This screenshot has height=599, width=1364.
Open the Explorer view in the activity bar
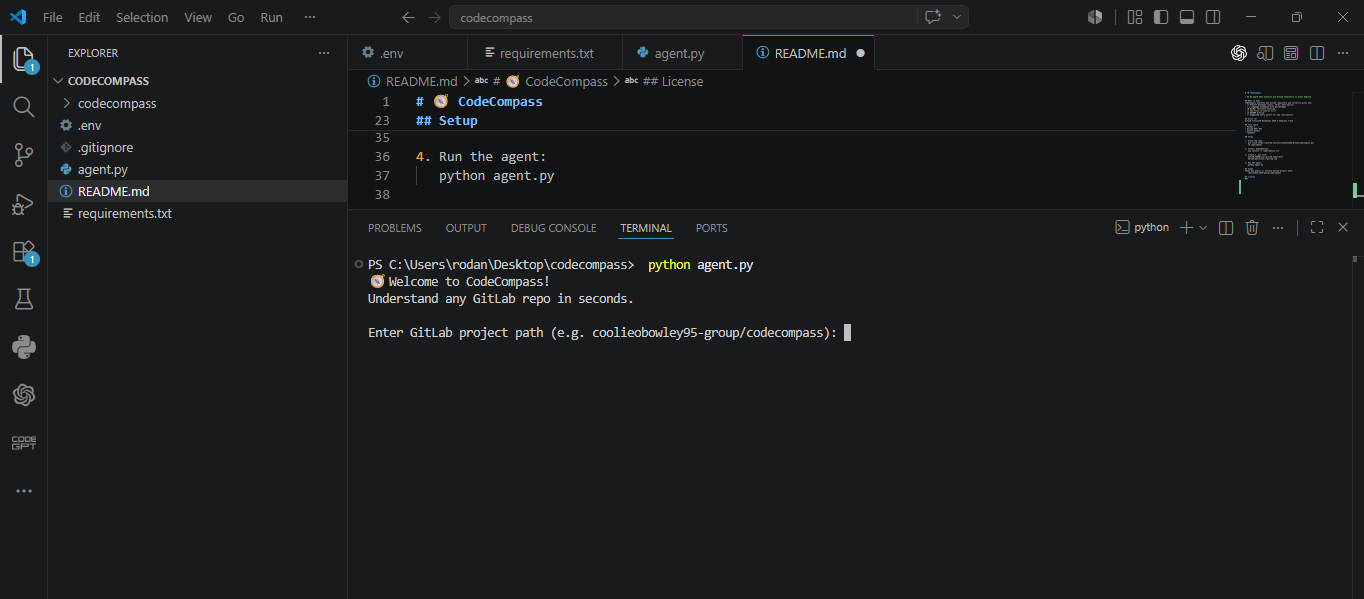pyautogui.click(x=24, y=59)
